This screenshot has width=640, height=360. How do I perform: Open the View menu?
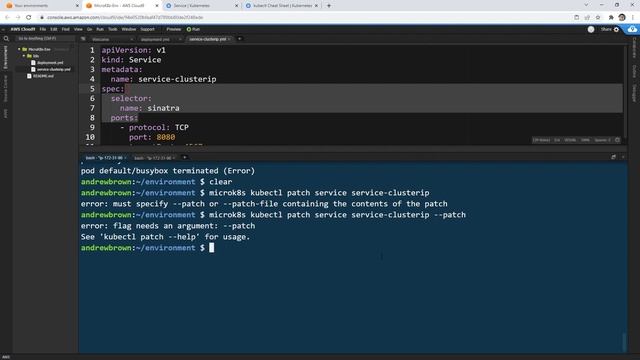[x=78, y=29]
